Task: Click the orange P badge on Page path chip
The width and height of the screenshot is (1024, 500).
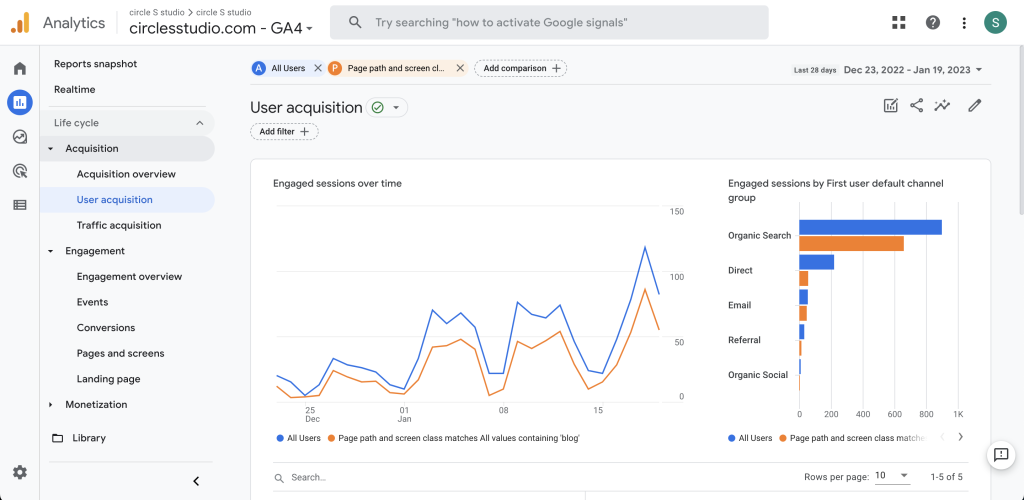Action: (335, 68)
